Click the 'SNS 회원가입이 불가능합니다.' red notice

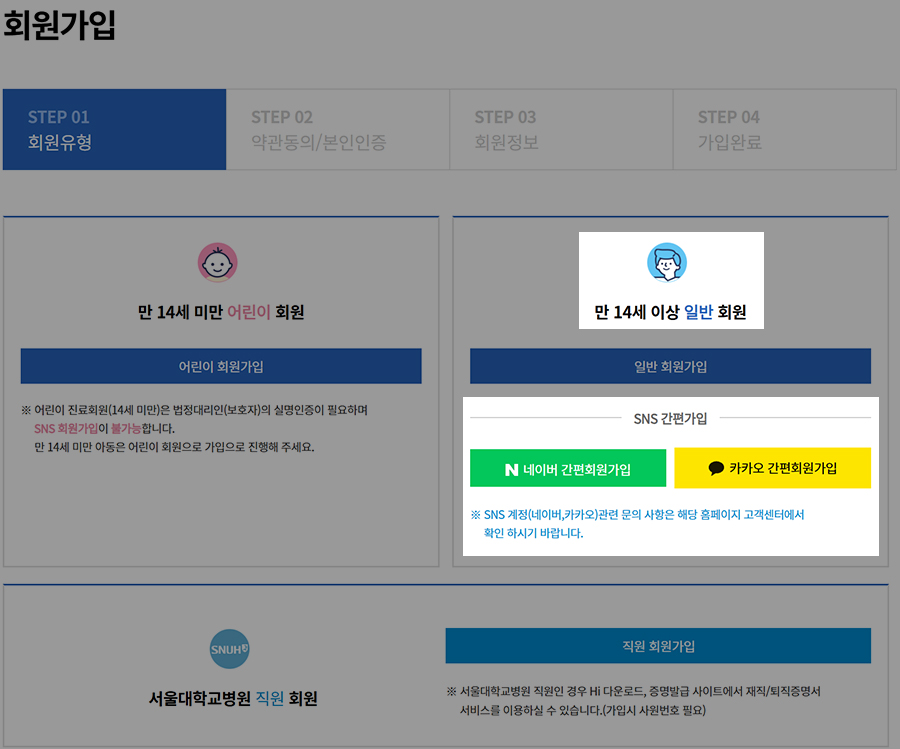tap(104, 428)
